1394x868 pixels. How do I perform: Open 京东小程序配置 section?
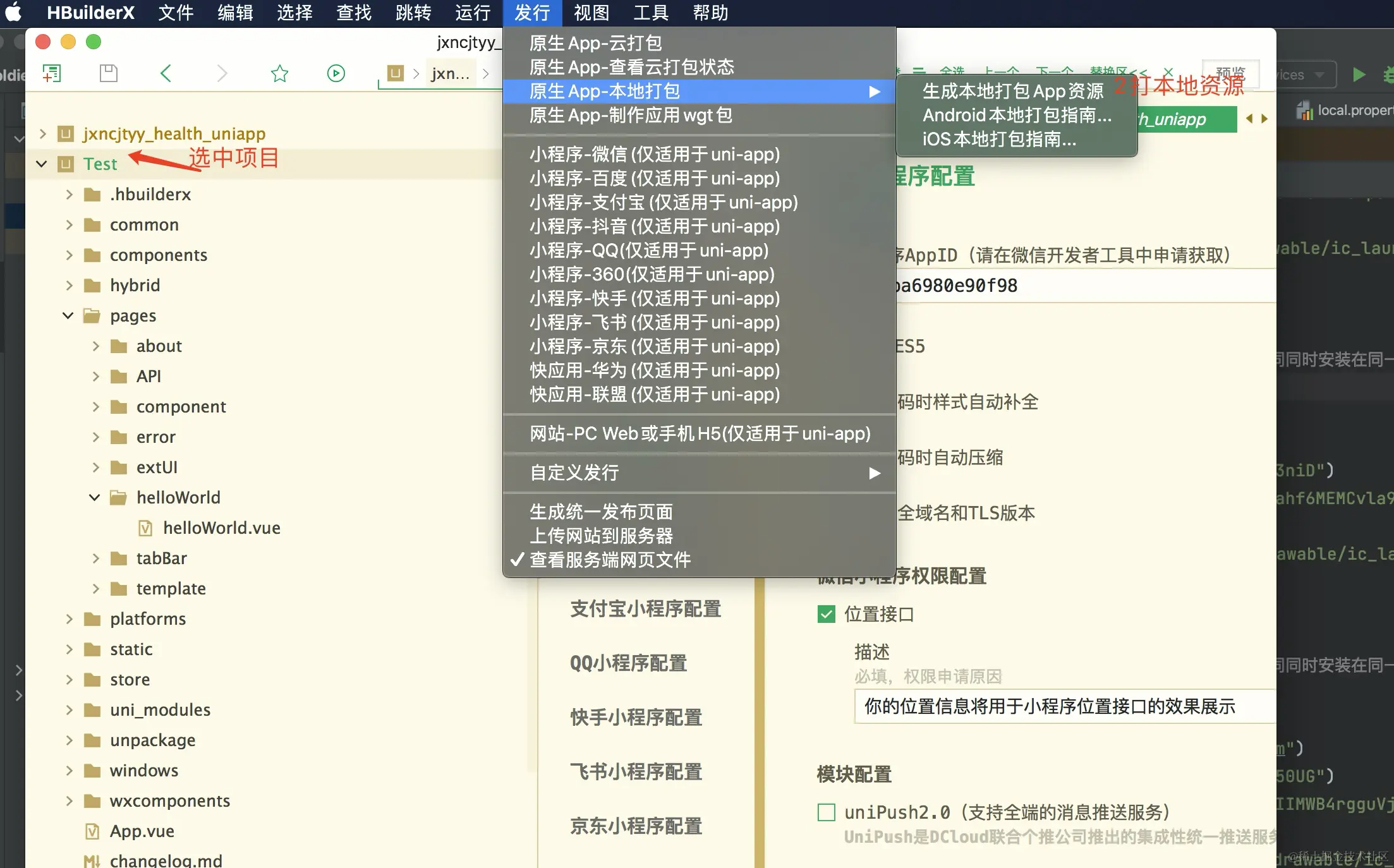636,826
